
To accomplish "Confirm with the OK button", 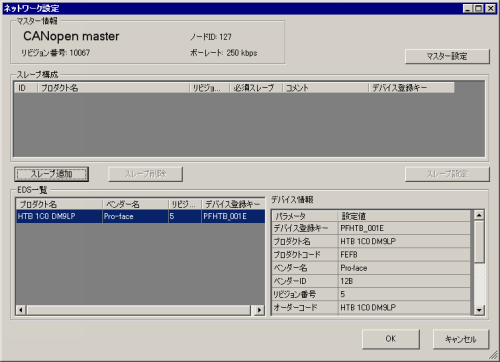I will tap(391, 339).
